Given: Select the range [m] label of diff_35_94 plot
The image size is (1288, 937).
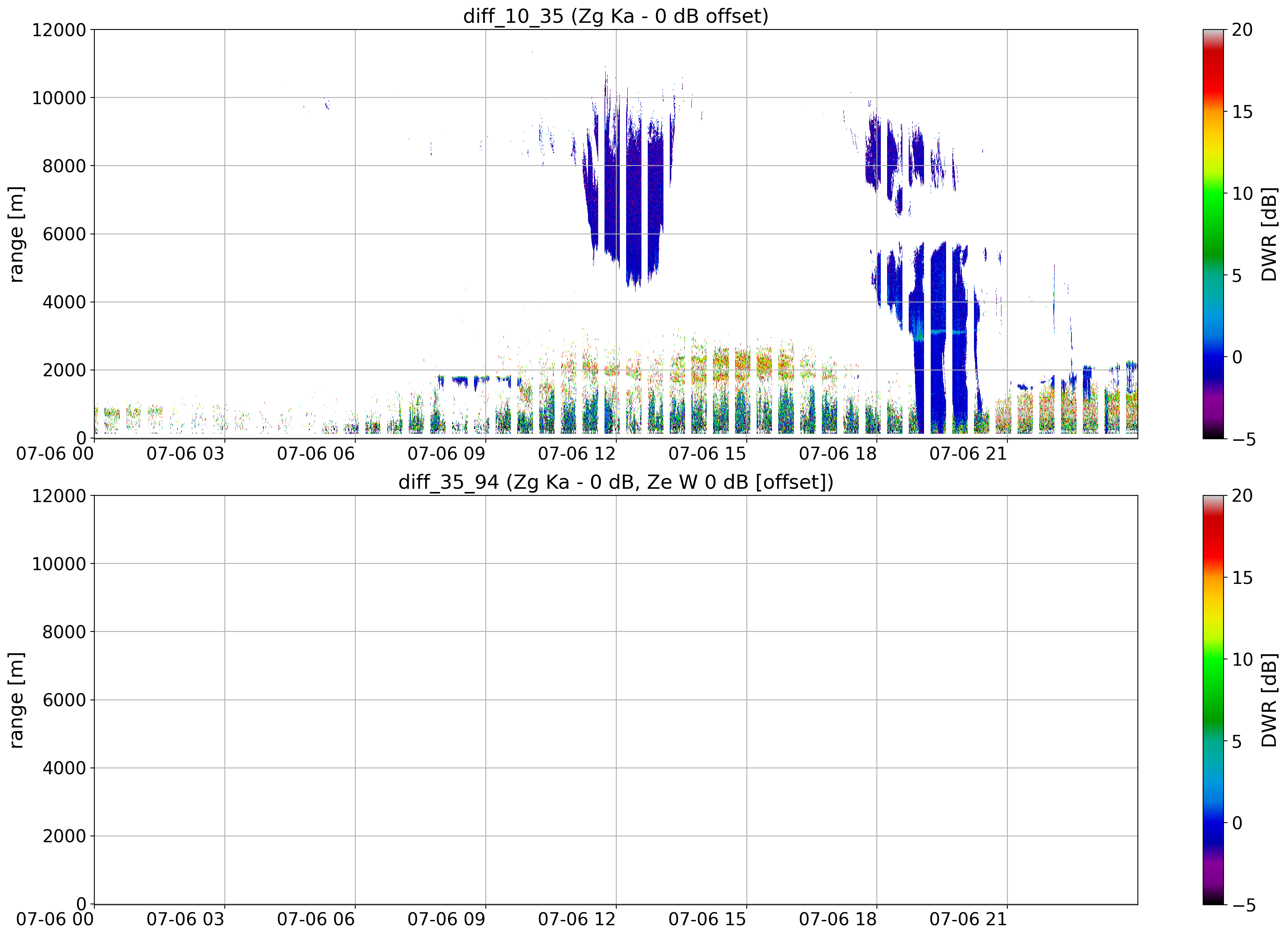Looking at the screenshot, I should [x=17, y=700].
